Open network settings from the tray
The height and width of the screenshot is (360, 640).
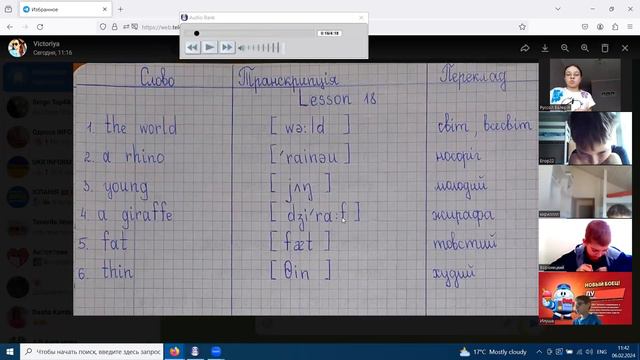(x=579, y=351)
